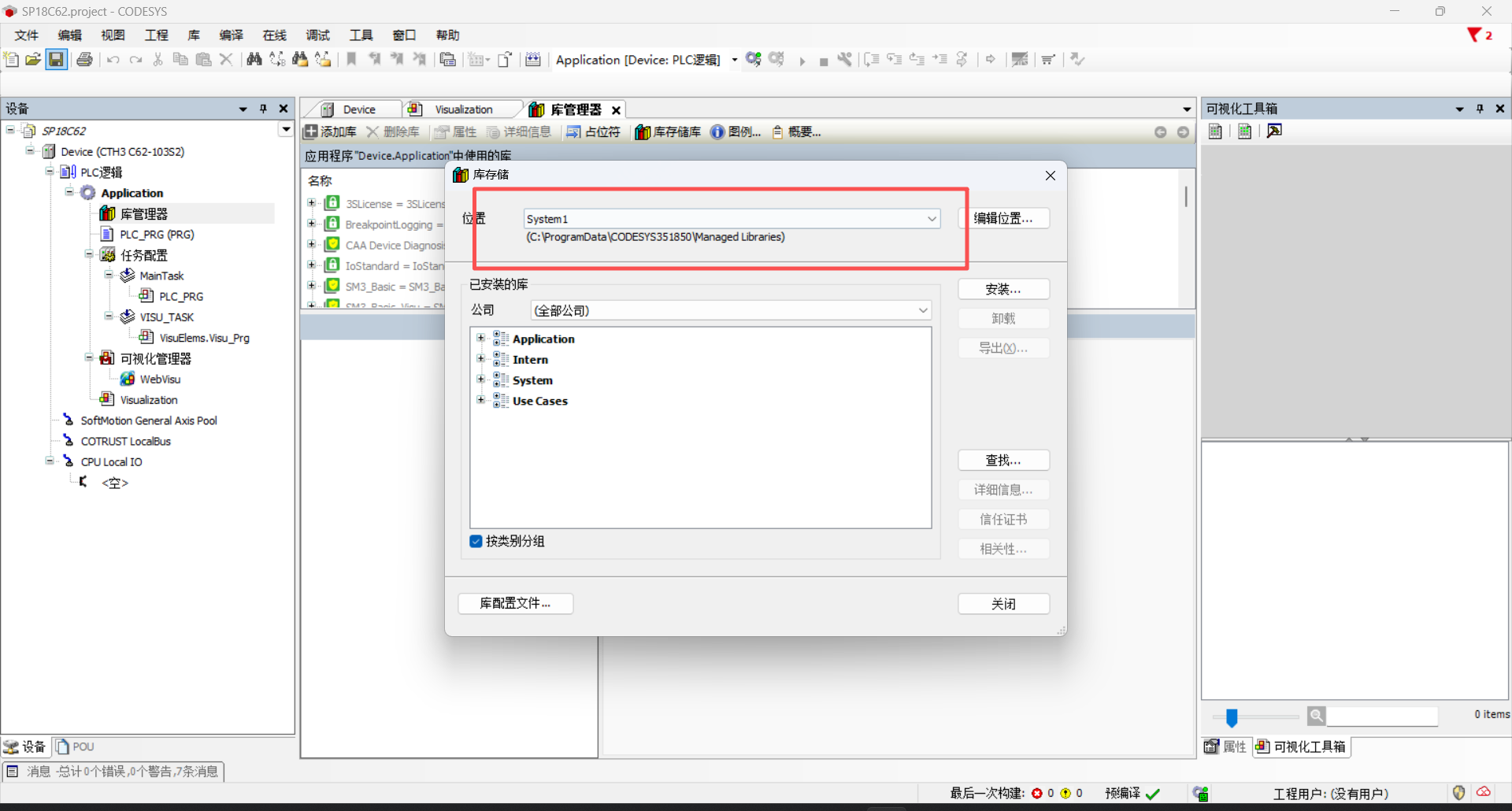This screenshot has height=811, width=1512.
Task: Open the 调试 menu
Action: click(x=318, y=35)
